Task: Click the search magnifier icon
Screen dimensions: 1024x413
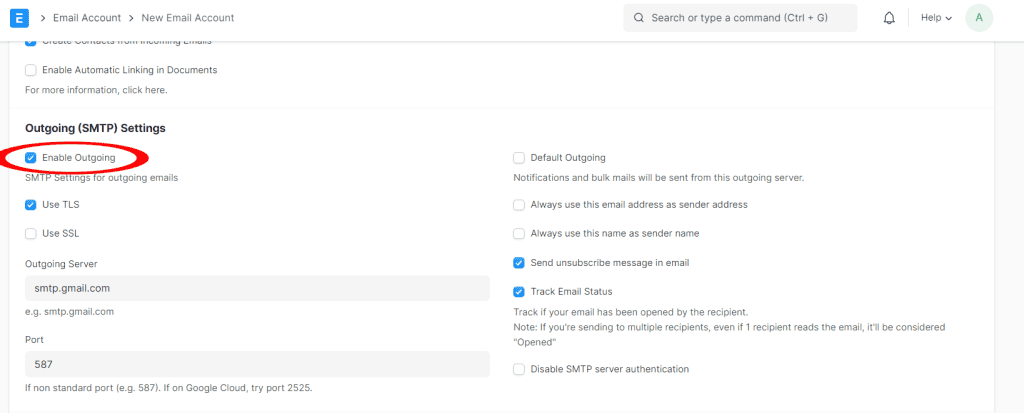Action: (x=638, y=18)
